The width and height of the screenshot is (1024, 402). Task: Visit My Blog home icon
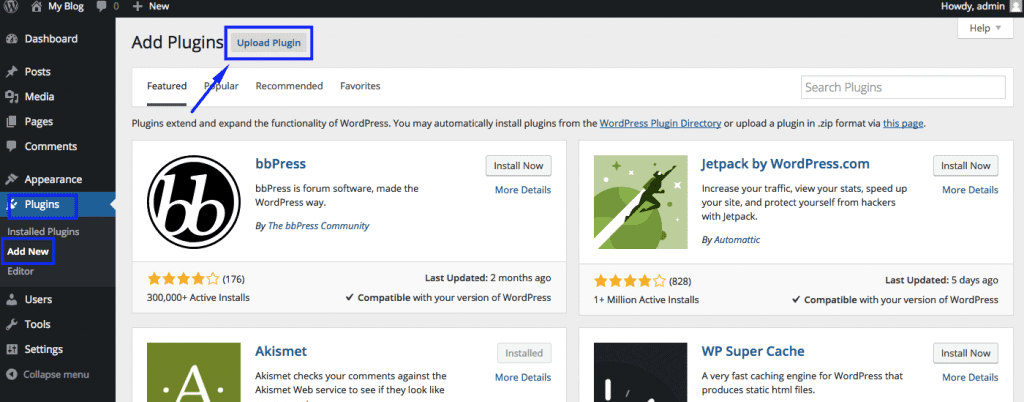tap(37, 7)
